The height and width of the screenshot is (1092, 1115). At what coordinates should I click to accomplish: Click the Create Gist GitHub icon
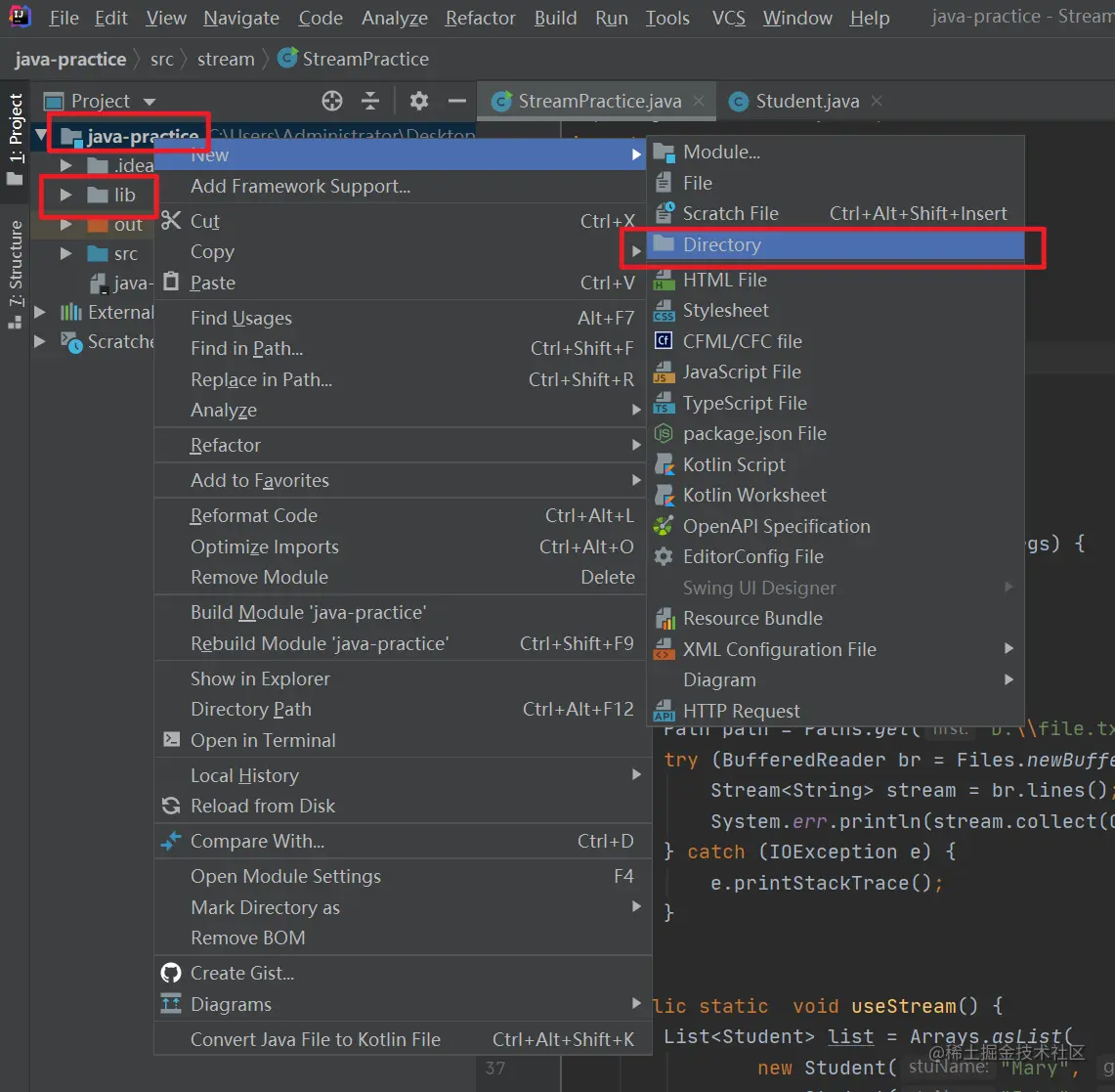[171, 973]
